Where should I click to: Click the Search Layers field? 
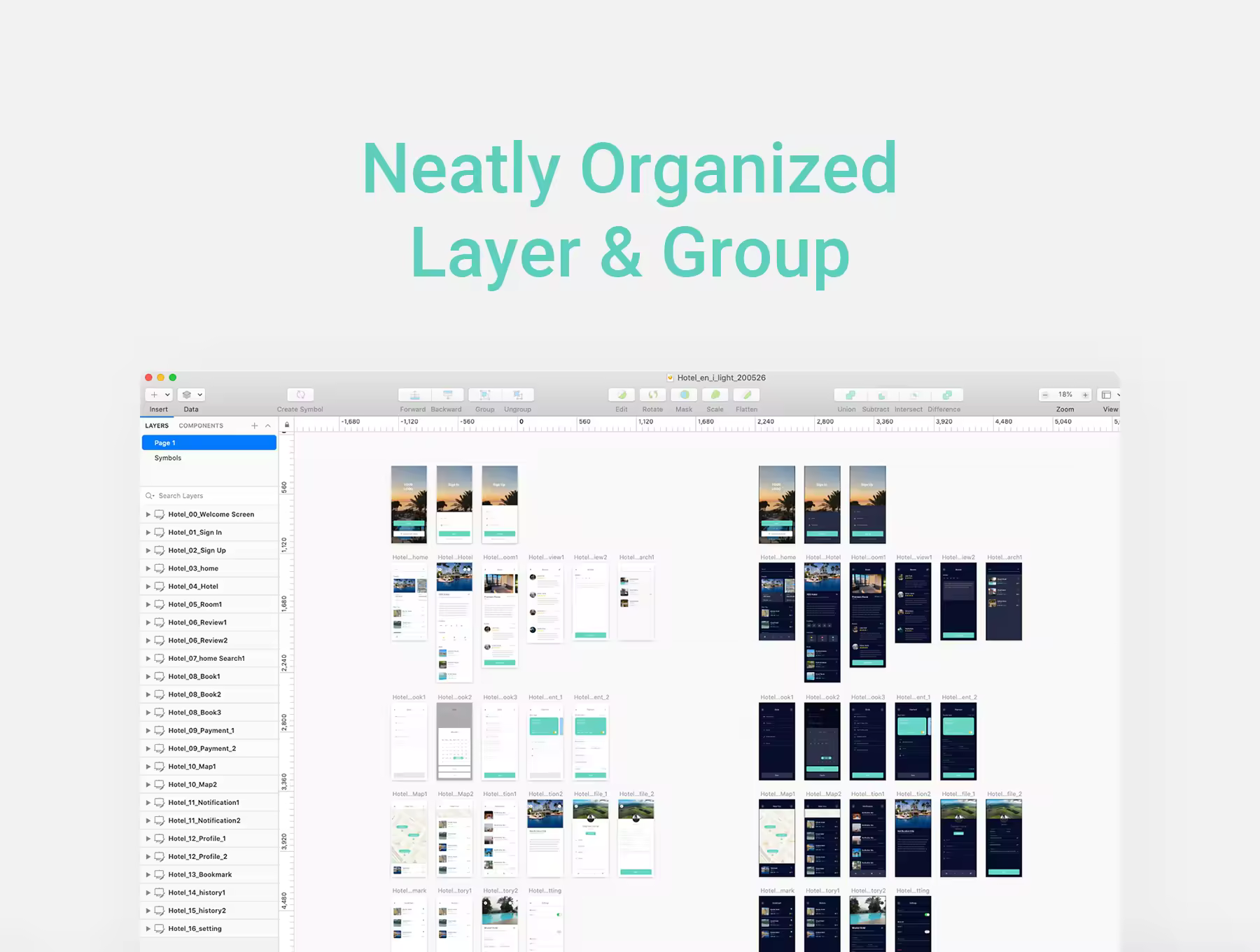210,496
